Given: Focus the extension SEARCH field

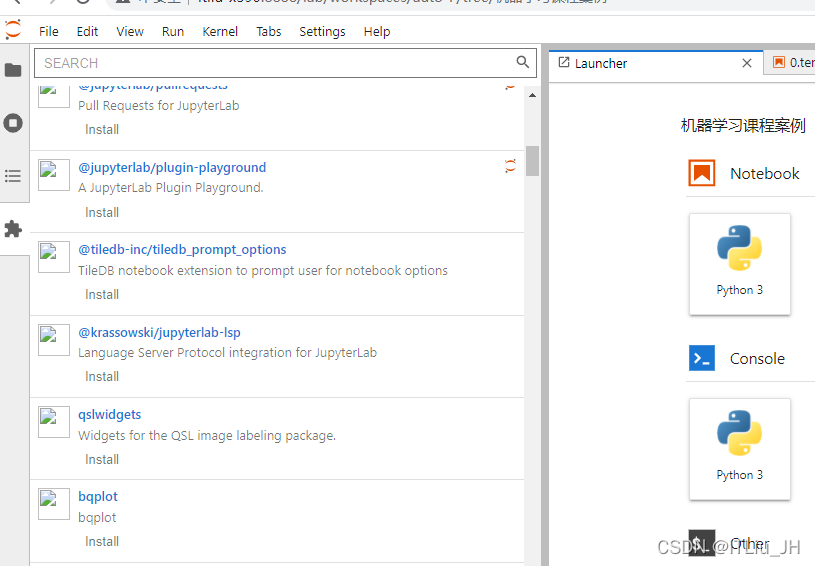Looking at the screenshot, I should point(285,63).
